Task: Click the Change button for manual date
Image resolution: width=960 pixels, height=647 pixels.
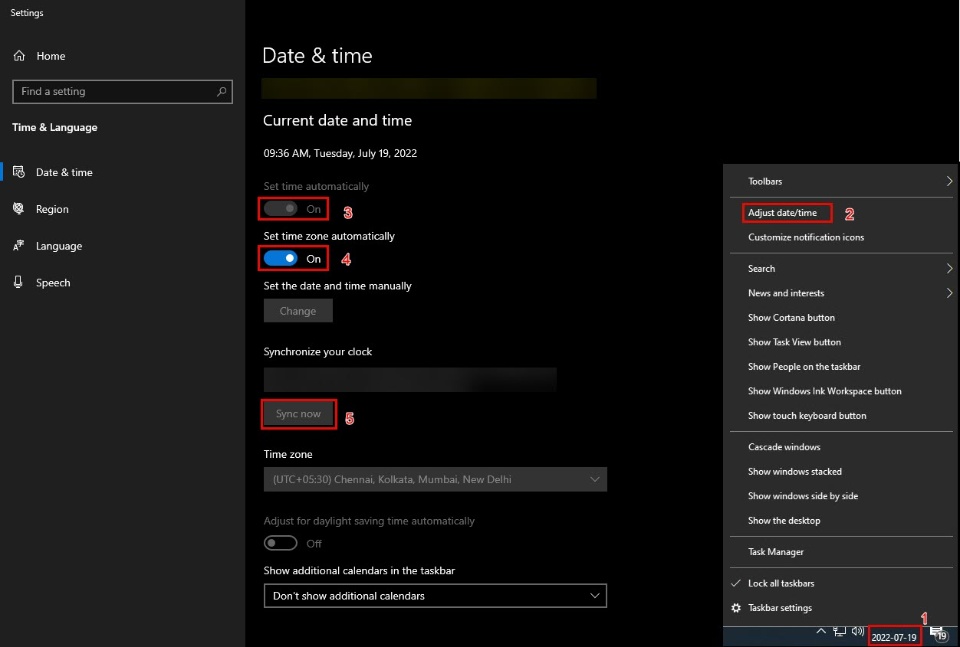Action: click(x=298, y=311)
